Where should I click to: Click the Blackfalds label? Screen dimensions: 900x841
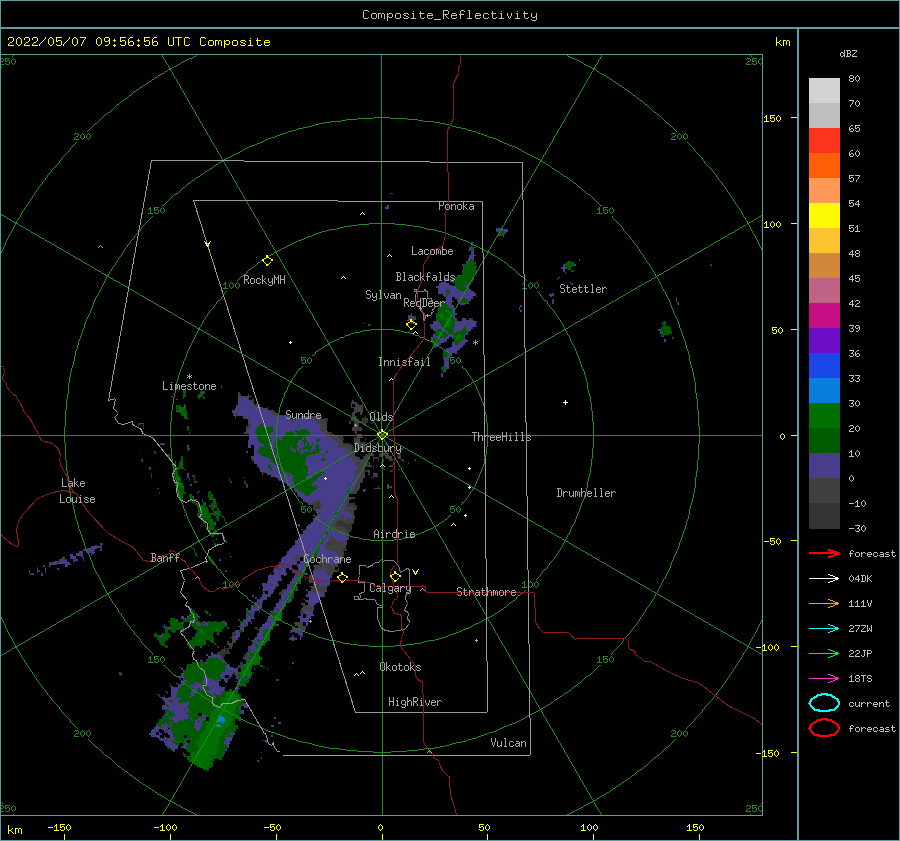[425, 277]
